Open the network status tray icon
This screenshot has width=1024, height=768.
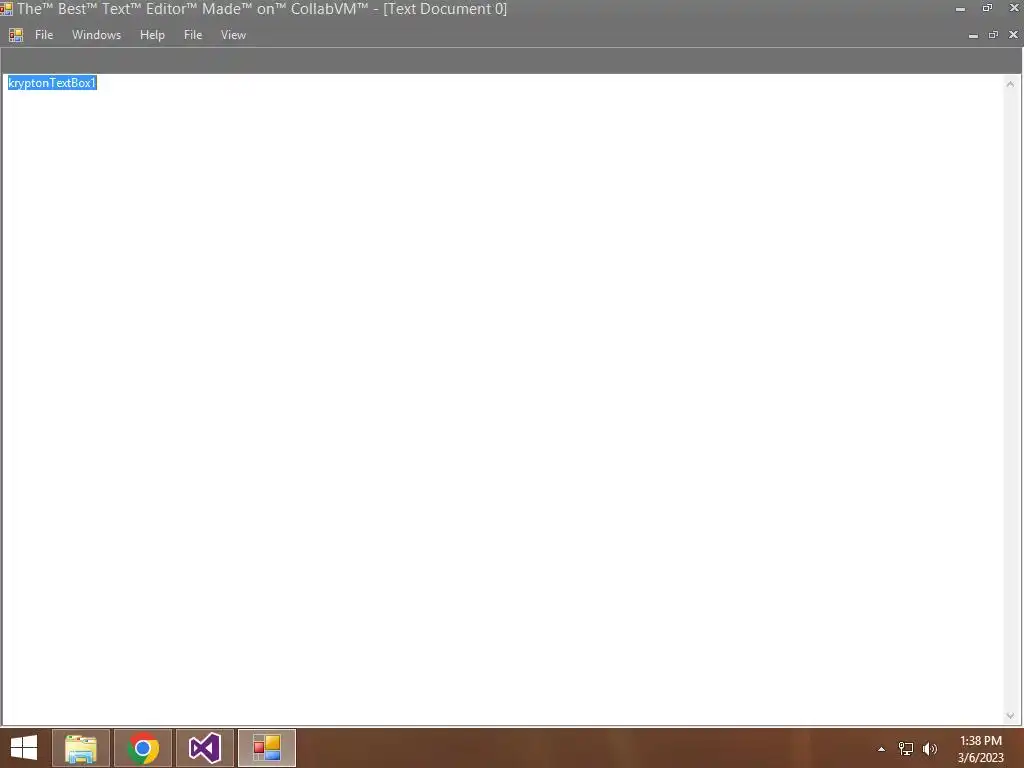point(906,749)
